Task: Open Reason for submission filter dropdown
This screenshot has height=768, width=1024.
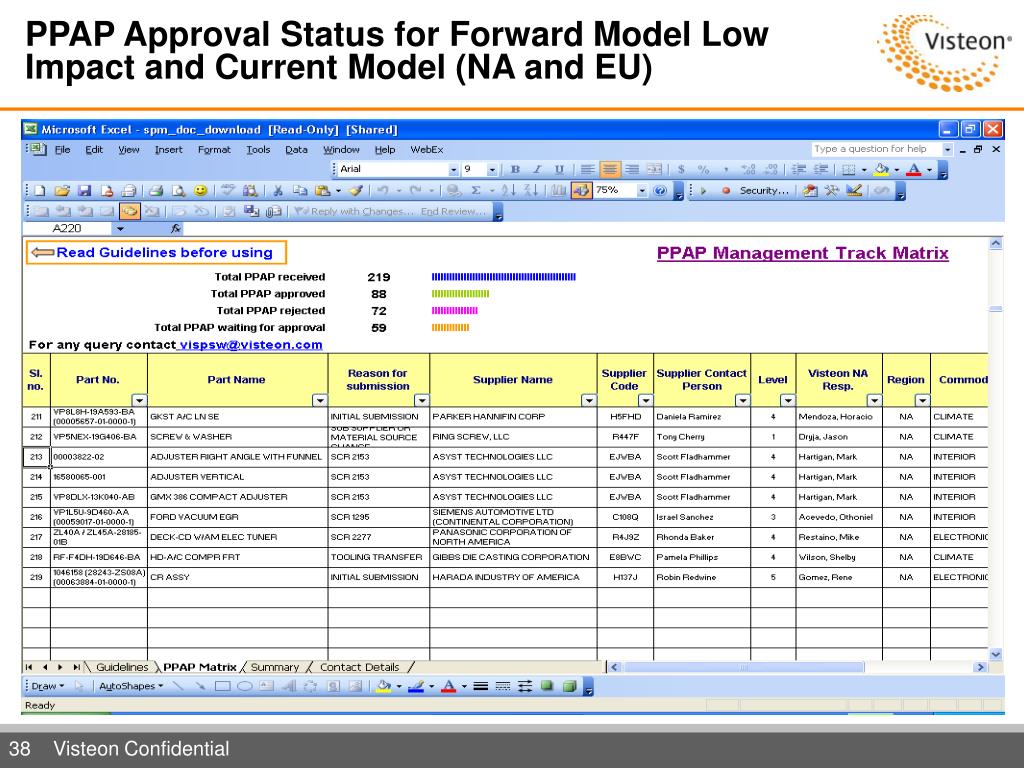Action: (422, 400)
